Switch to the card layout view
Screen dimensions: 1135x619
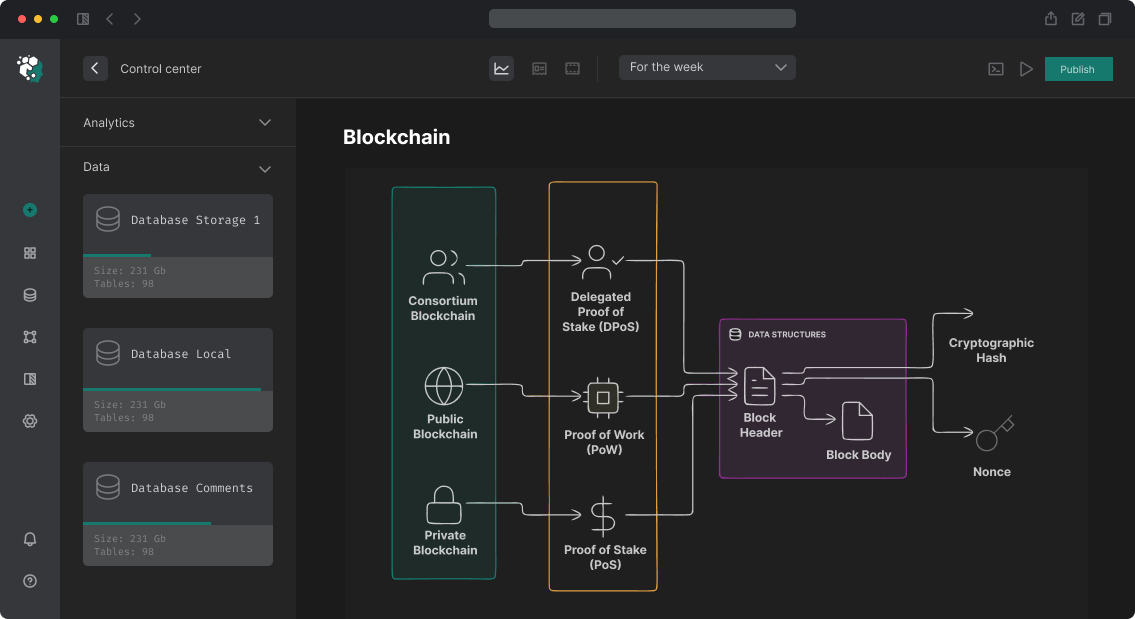pos(539,68)
